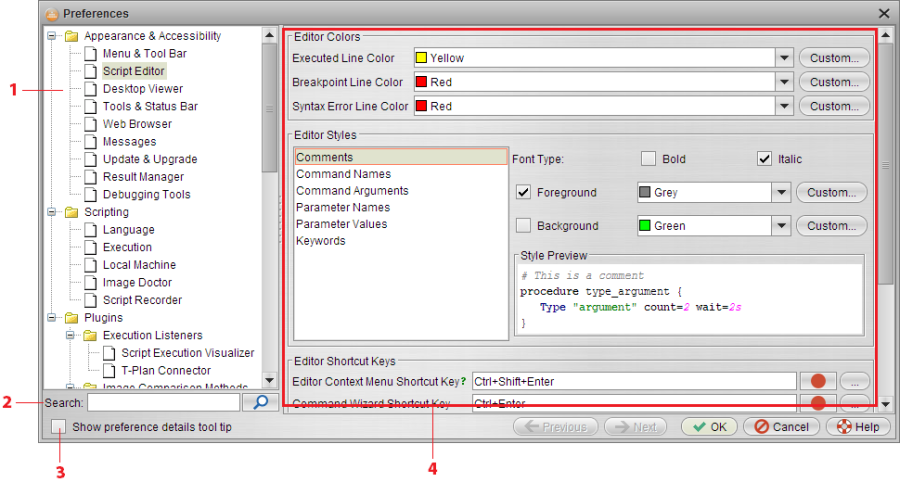Toggle Show preference details tool tip
Screen dimensions: 900x482
click(x=60, y=427)
